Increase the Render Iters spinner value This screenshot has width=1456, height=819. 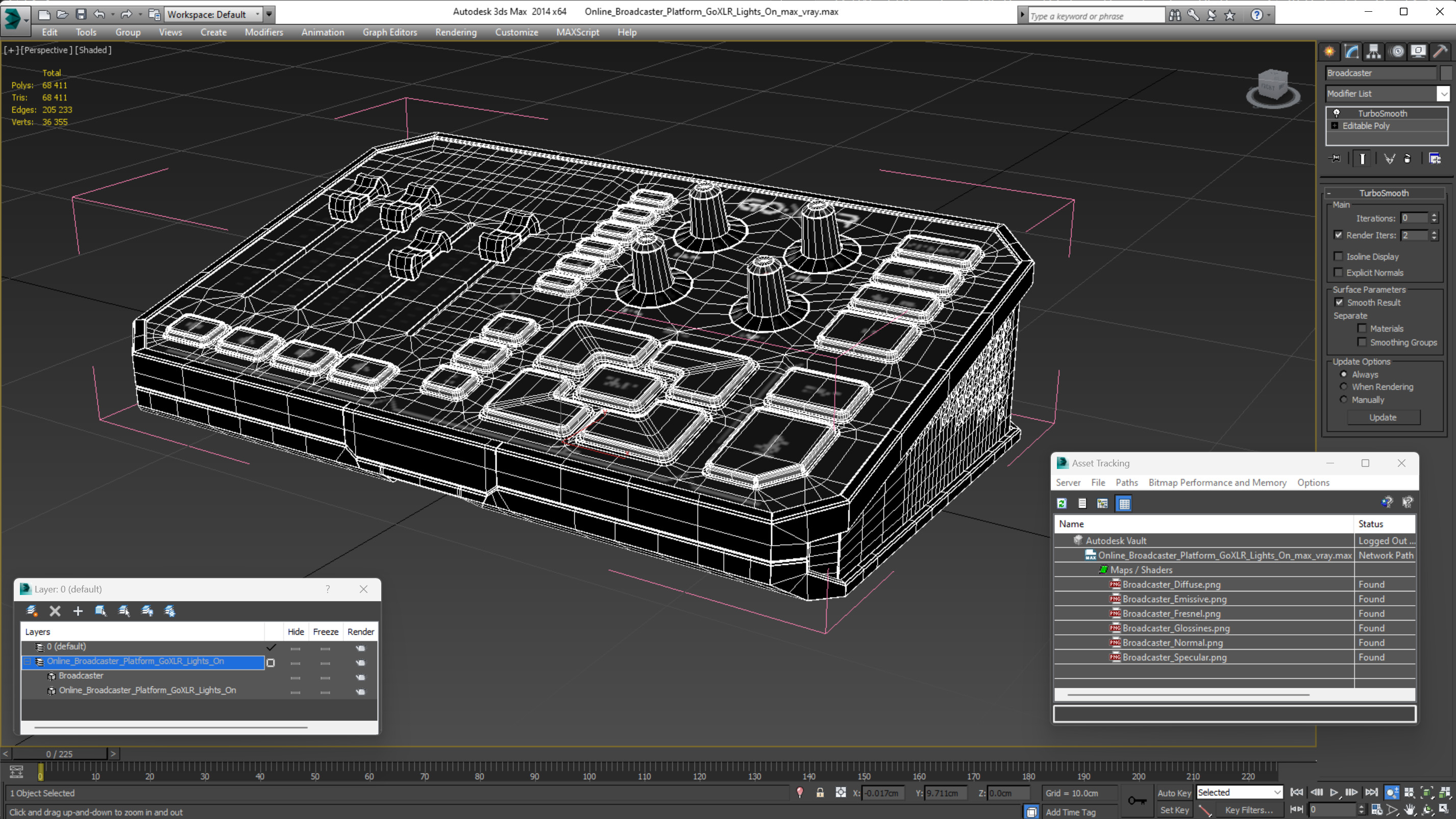coord(1434,232)
